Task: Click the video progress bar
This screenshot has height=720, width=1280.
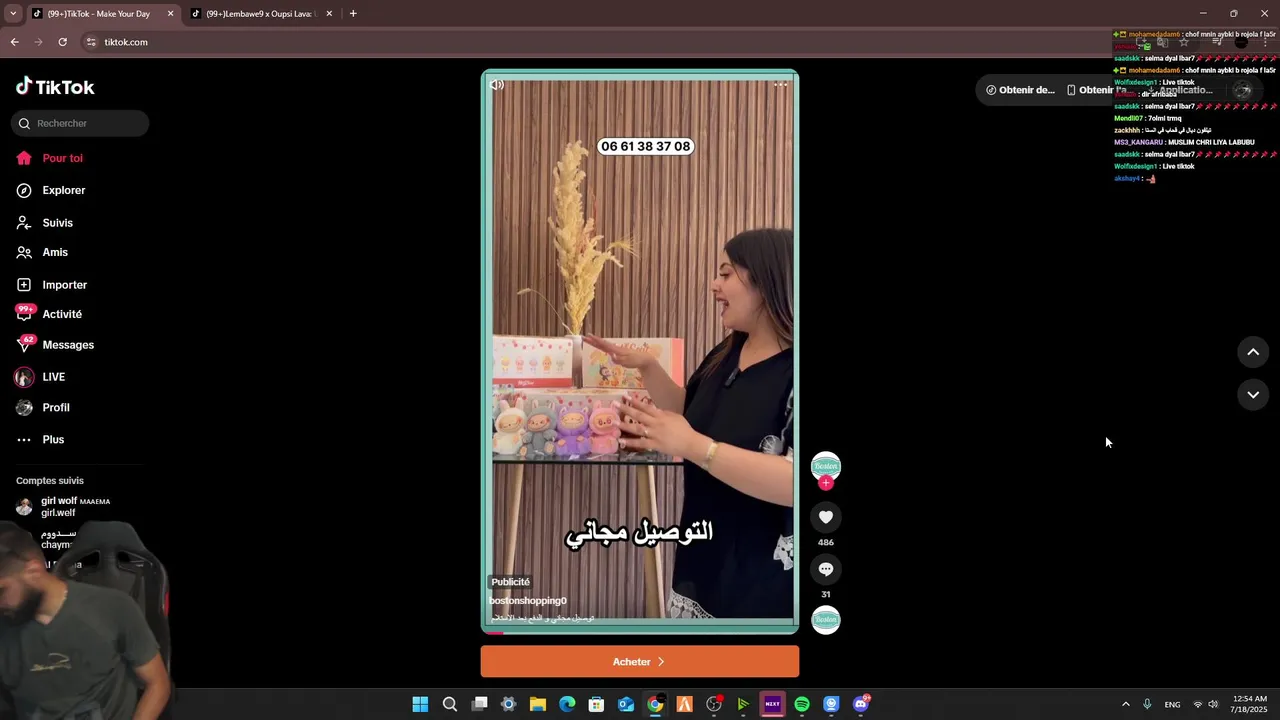Action: click(640, 632)
